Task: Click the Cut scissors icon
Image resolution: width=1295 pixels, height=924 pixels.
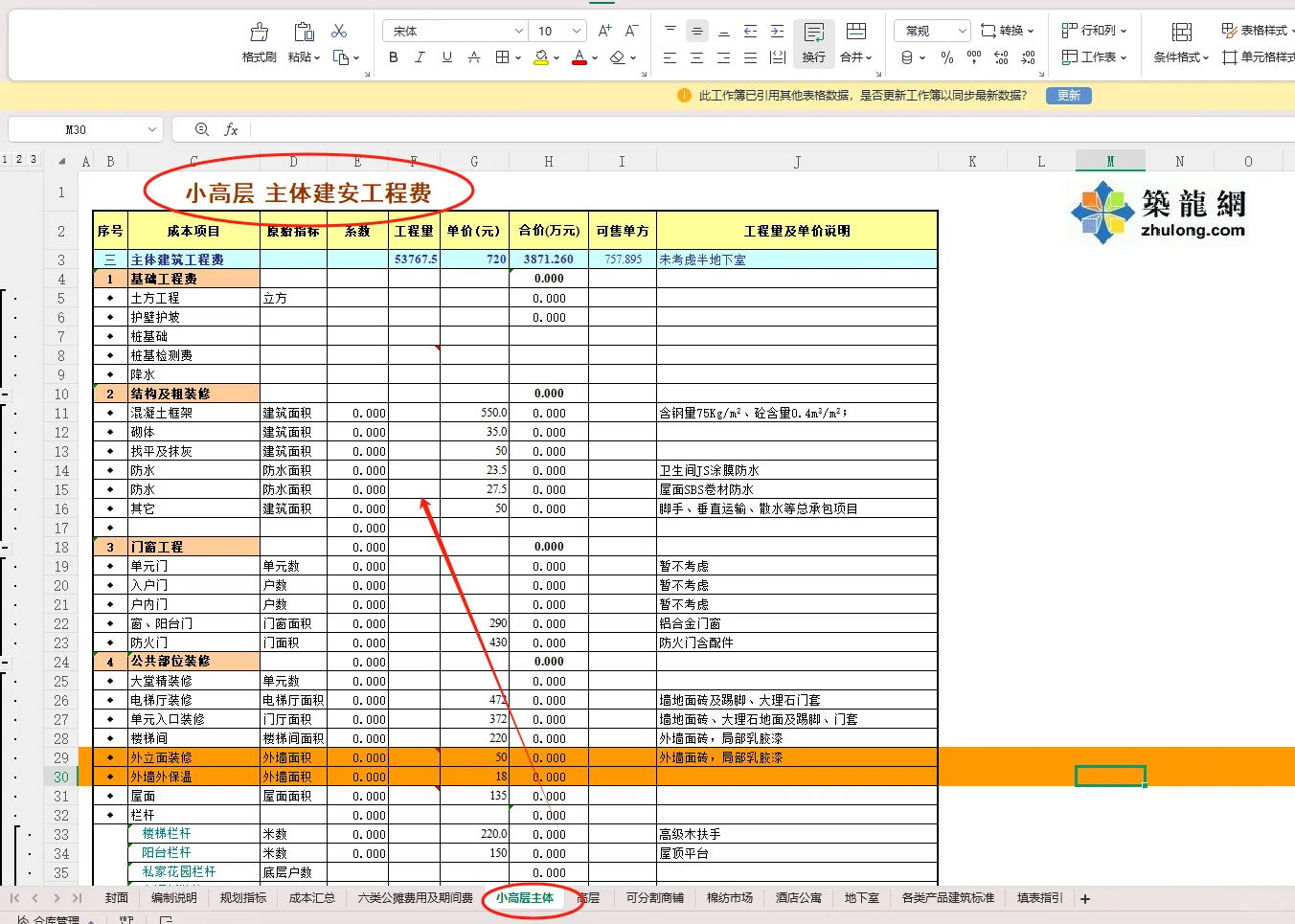Action: tap(339, 32)
